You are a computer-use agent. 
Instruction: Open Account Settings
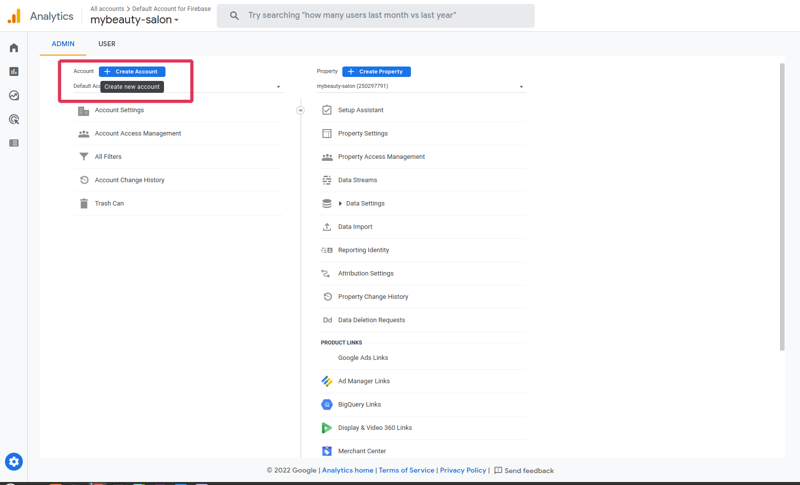pos(119,110)
